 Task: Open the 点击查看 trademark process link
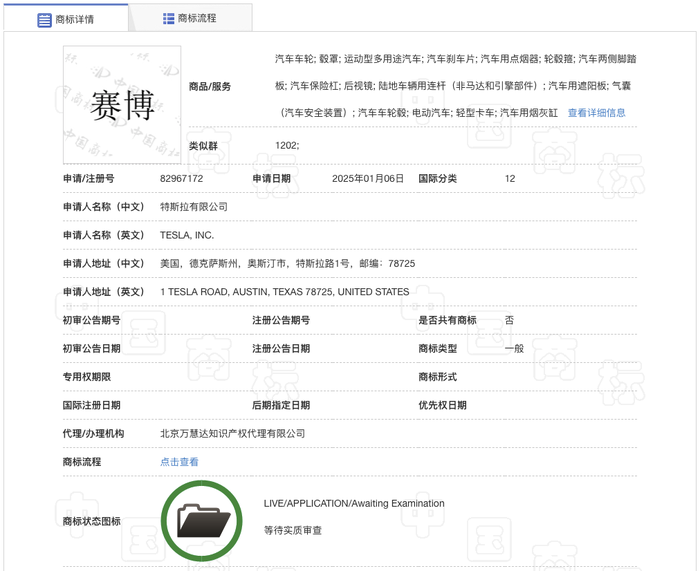point(179,462)
